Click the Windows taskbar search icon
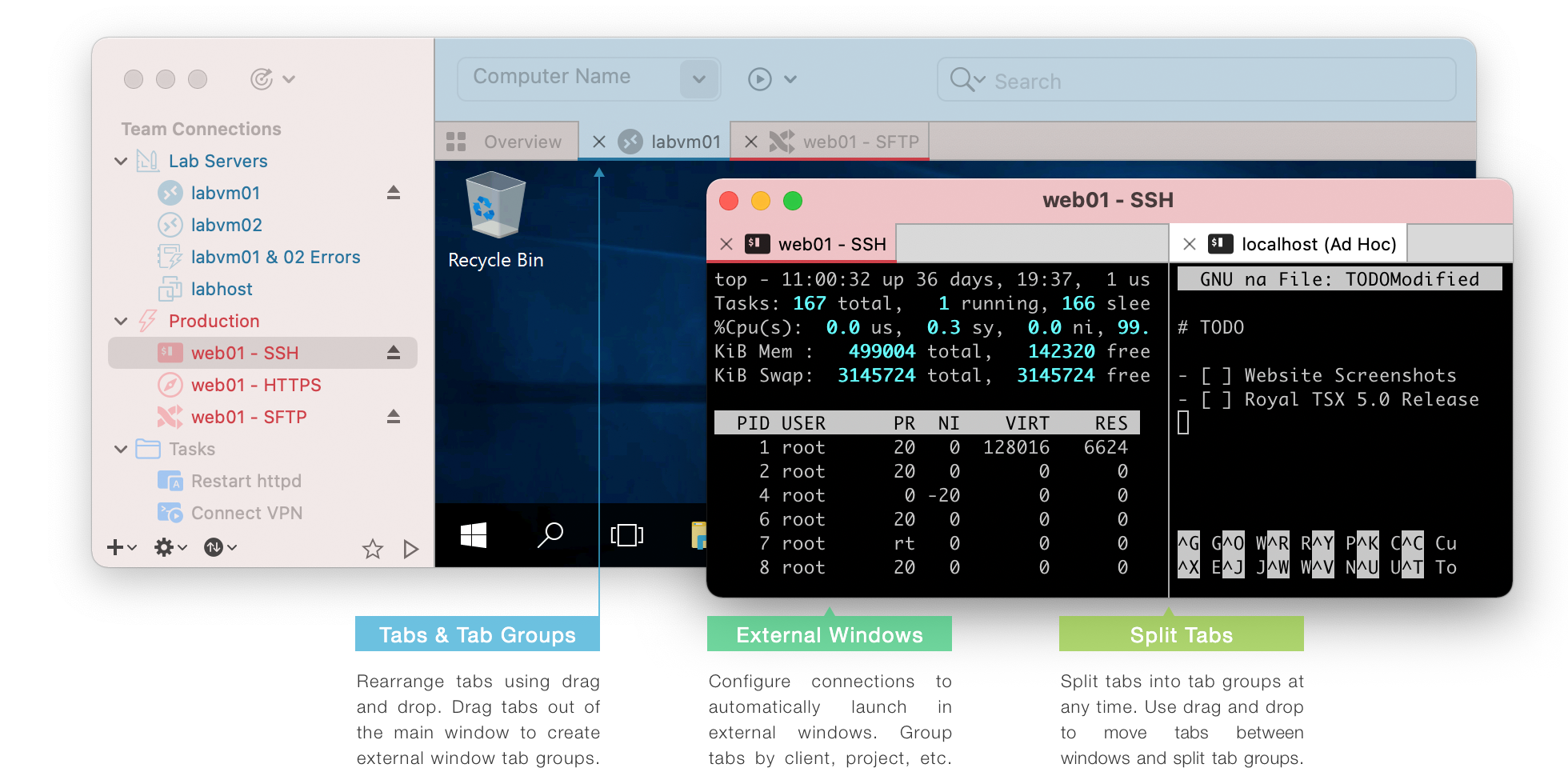Screen dimensions: 1568x768 (550, 535)
